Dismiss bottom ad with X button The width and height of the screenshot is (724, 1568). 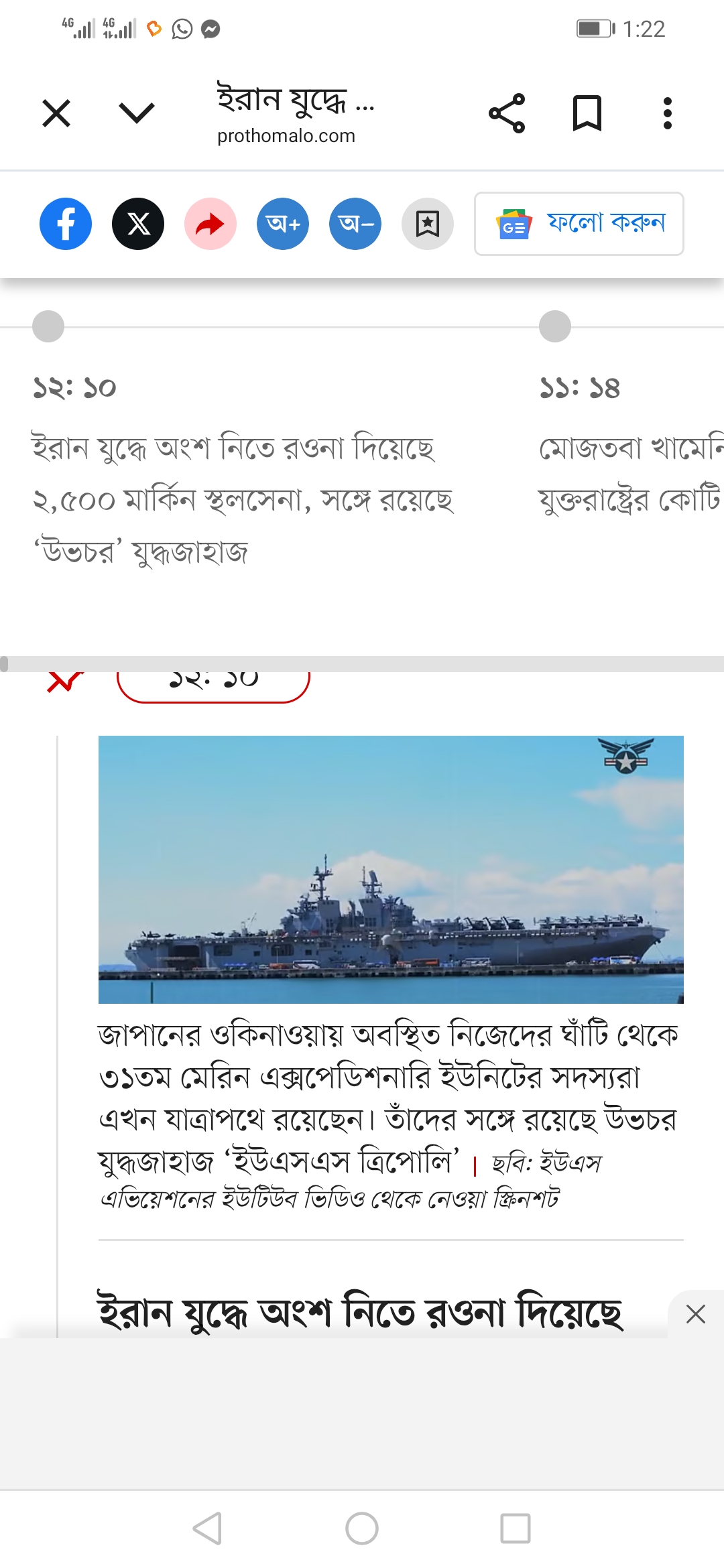[696, 1314]
